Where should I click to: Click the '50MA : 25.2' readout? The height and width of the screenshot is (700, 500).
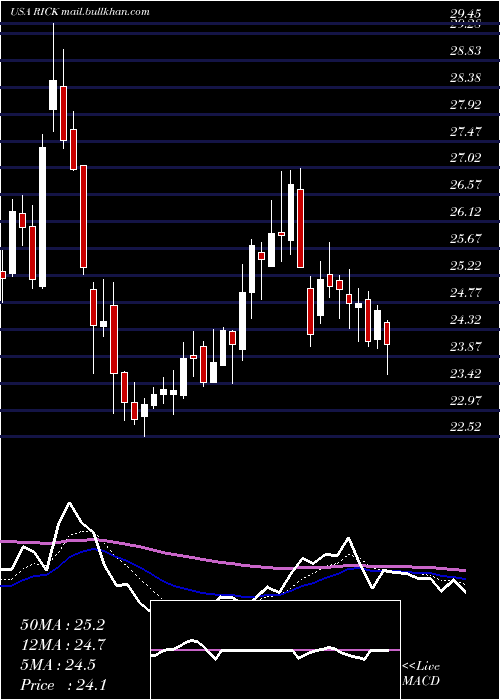click(x=62, y=625)
